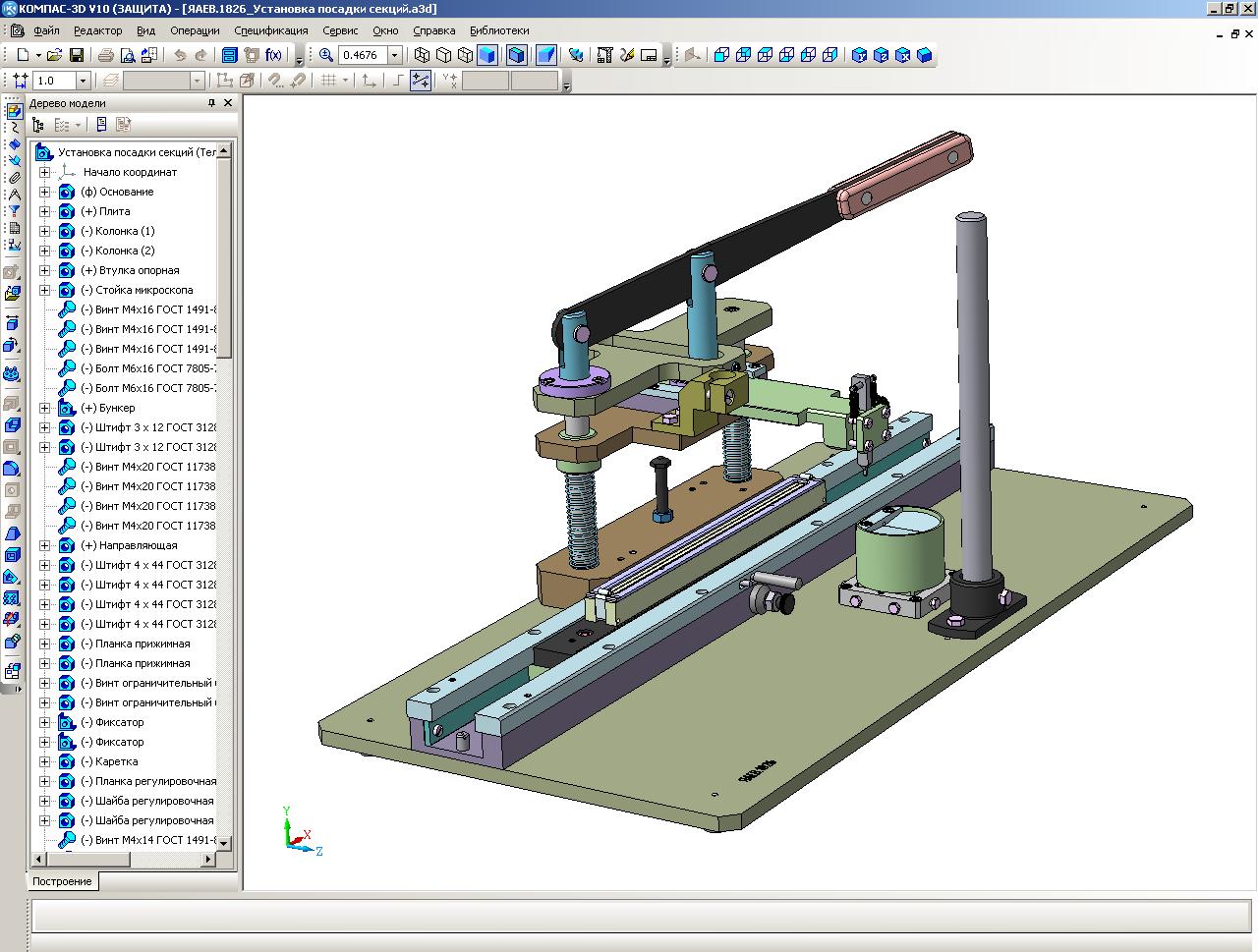Expand the Плита tree node
The image size is (1258, 952).
[44, 211]
